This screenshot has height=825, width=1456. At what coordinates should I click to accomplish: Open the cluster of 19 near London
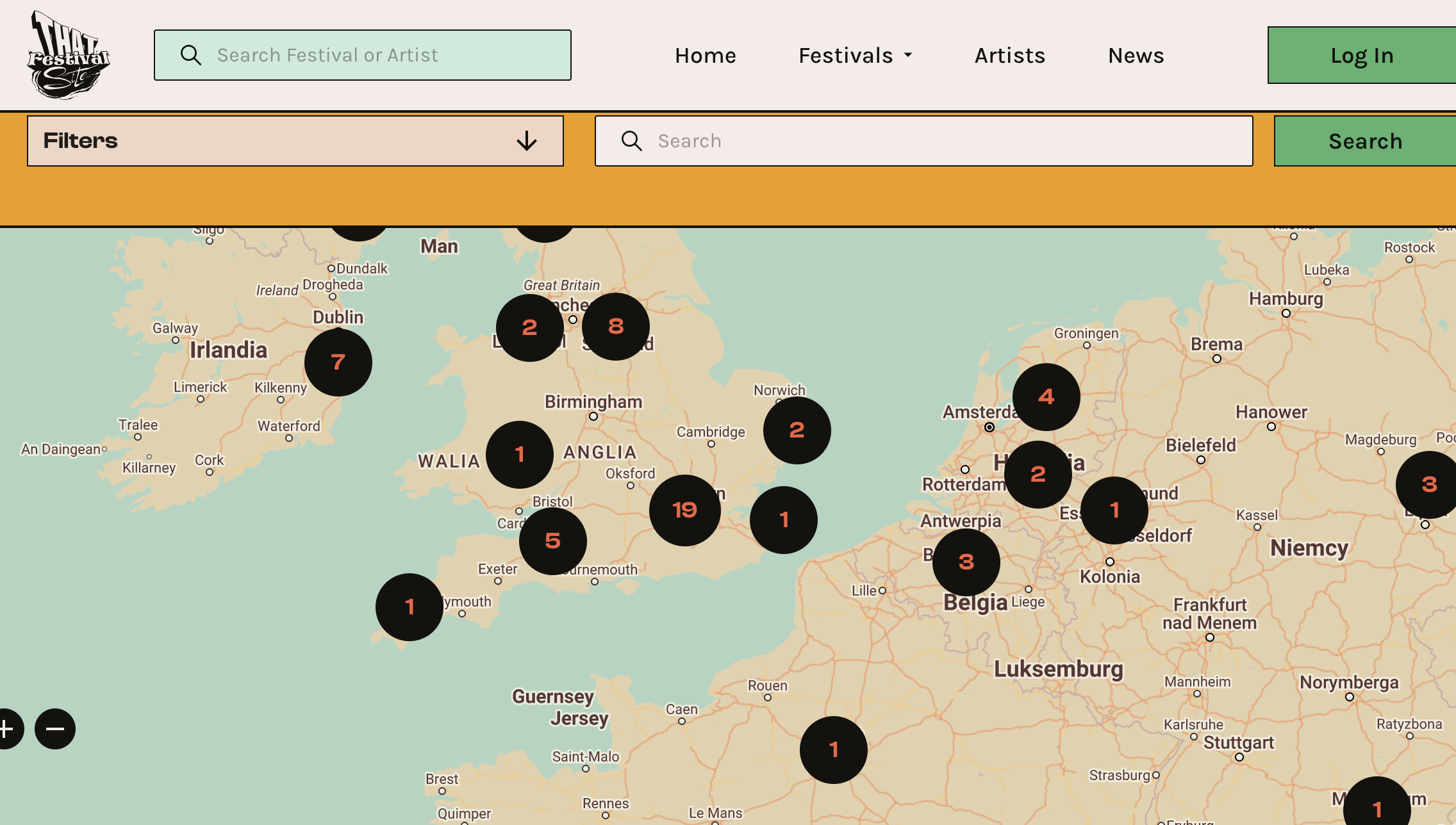click(x=685, y=511)
